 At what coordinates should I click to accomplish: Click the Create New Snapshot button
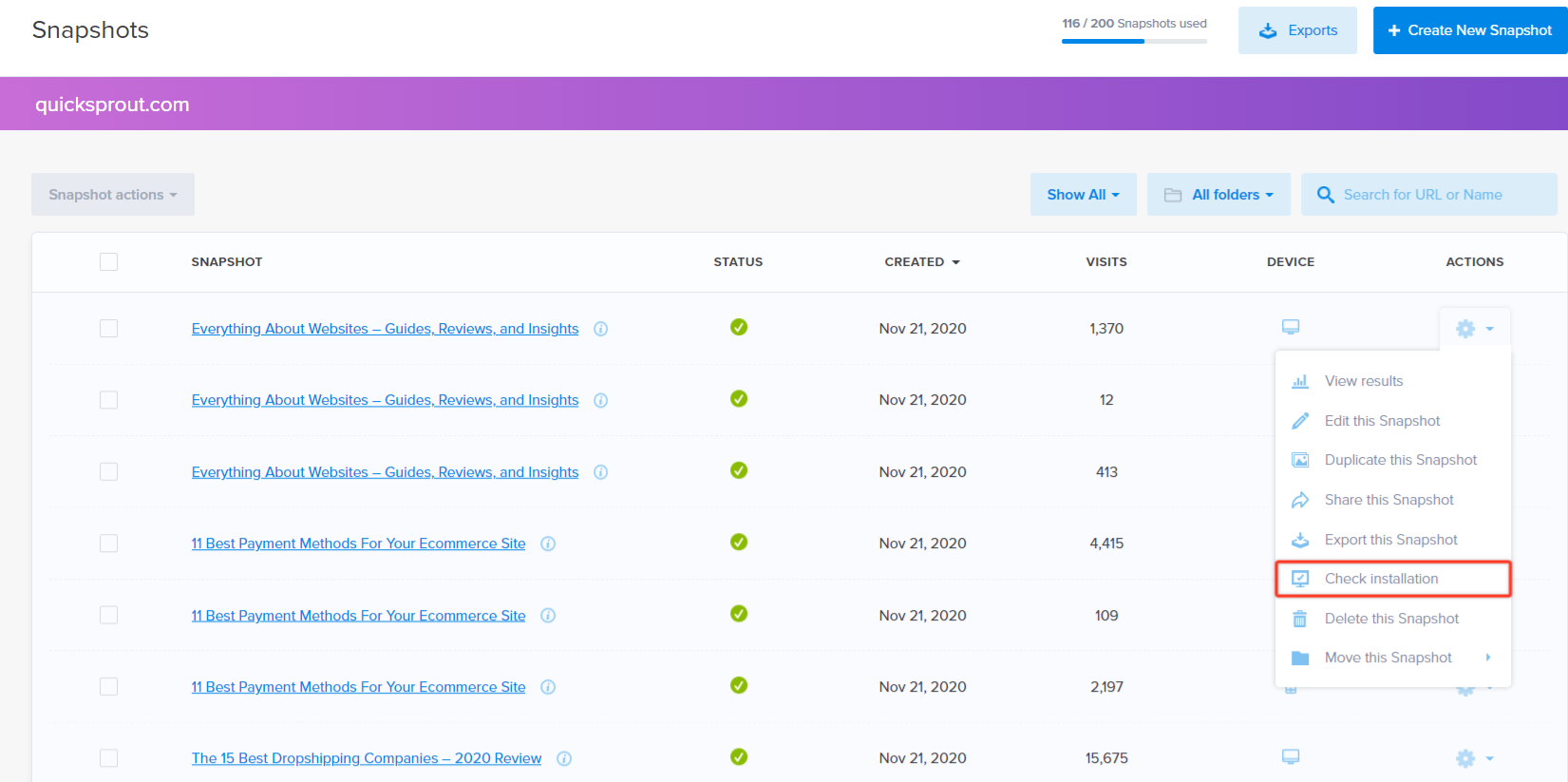[1470, 30]
